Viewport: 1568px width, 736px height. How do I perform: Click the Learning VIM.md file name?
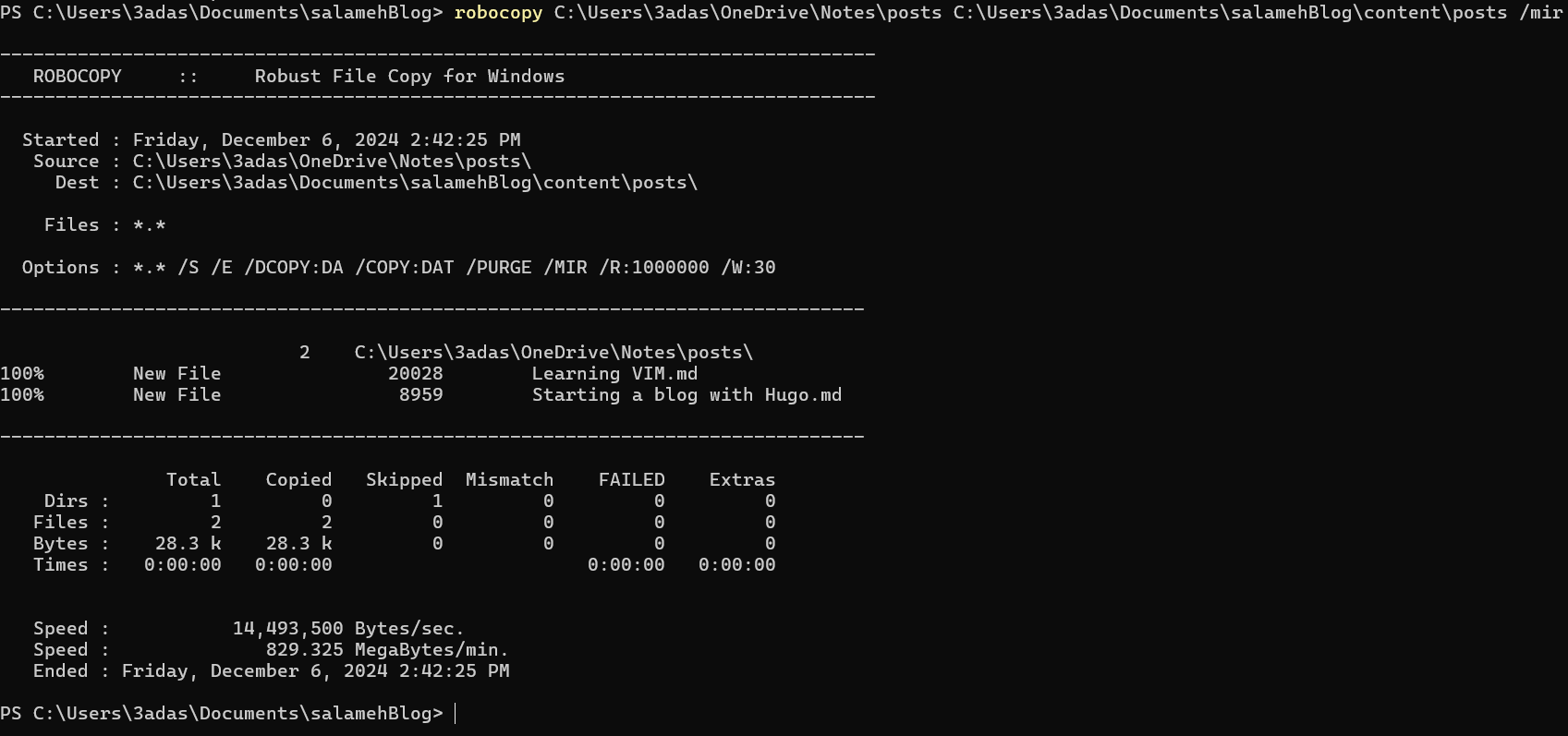pos(614,374)
